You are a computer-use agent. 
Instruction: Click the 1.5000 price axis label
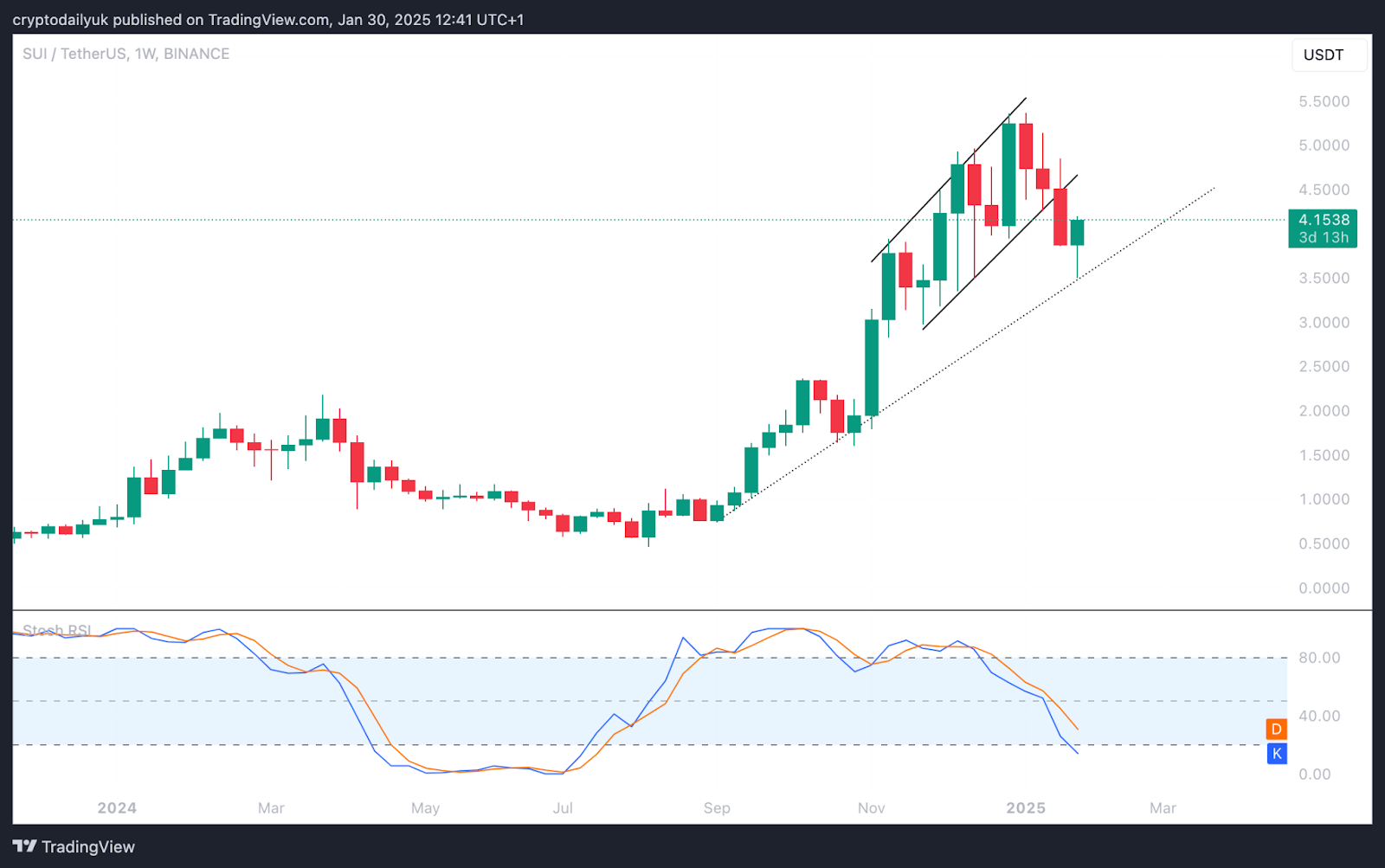pos(1324,455)
